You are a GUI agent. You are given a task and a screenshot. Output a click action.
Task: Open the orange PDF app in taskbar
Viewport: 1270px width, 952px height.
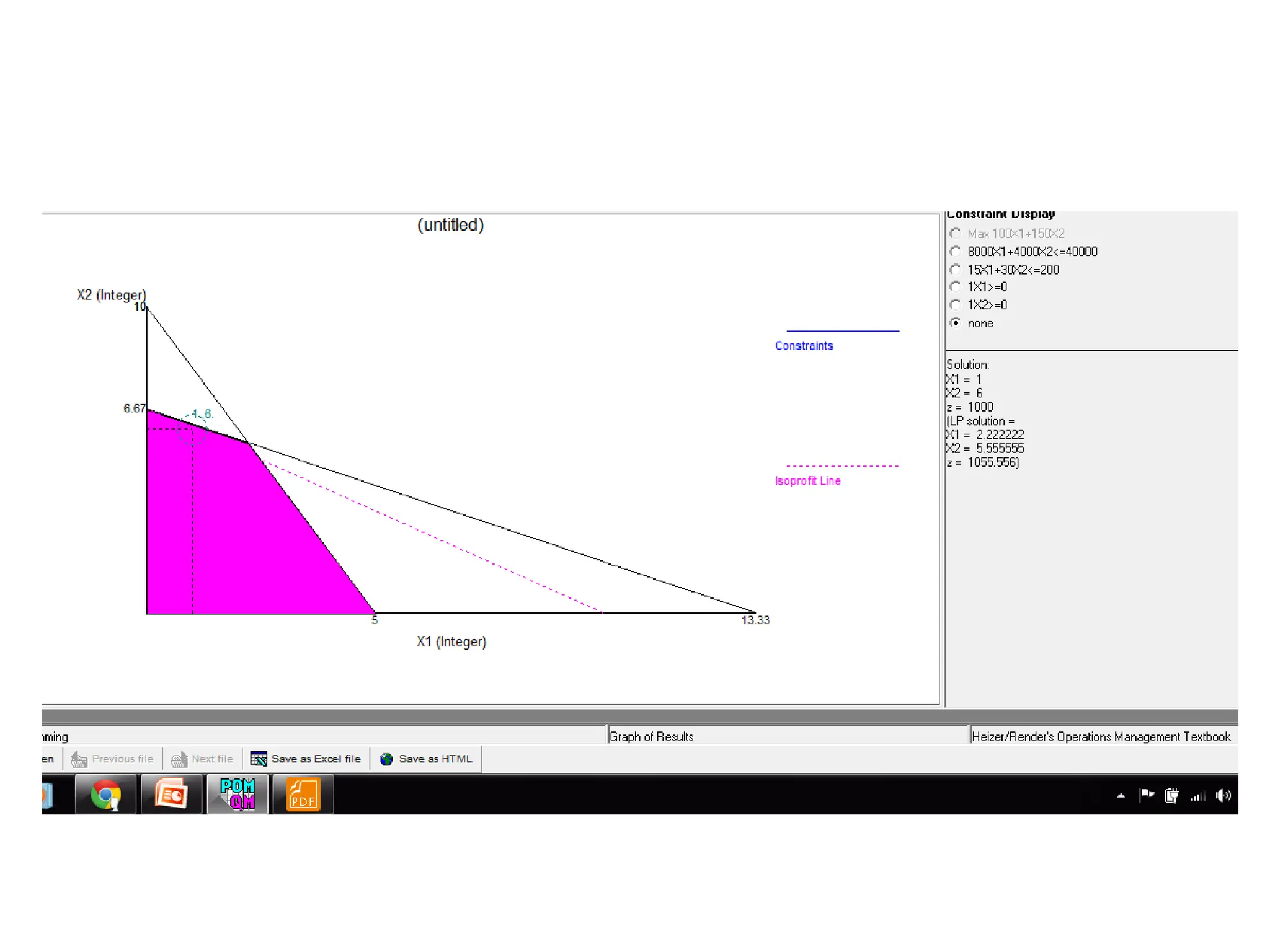[x=303, y=795]
